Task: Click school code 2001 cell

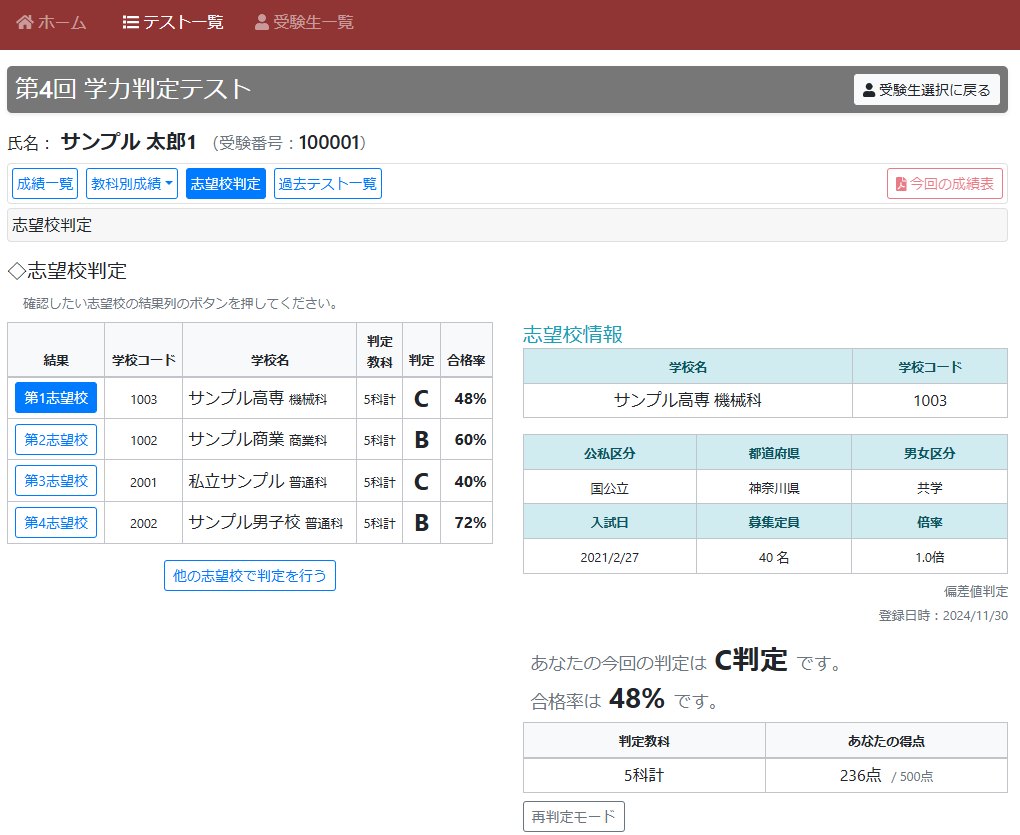Action: click(x=144, y=482)
